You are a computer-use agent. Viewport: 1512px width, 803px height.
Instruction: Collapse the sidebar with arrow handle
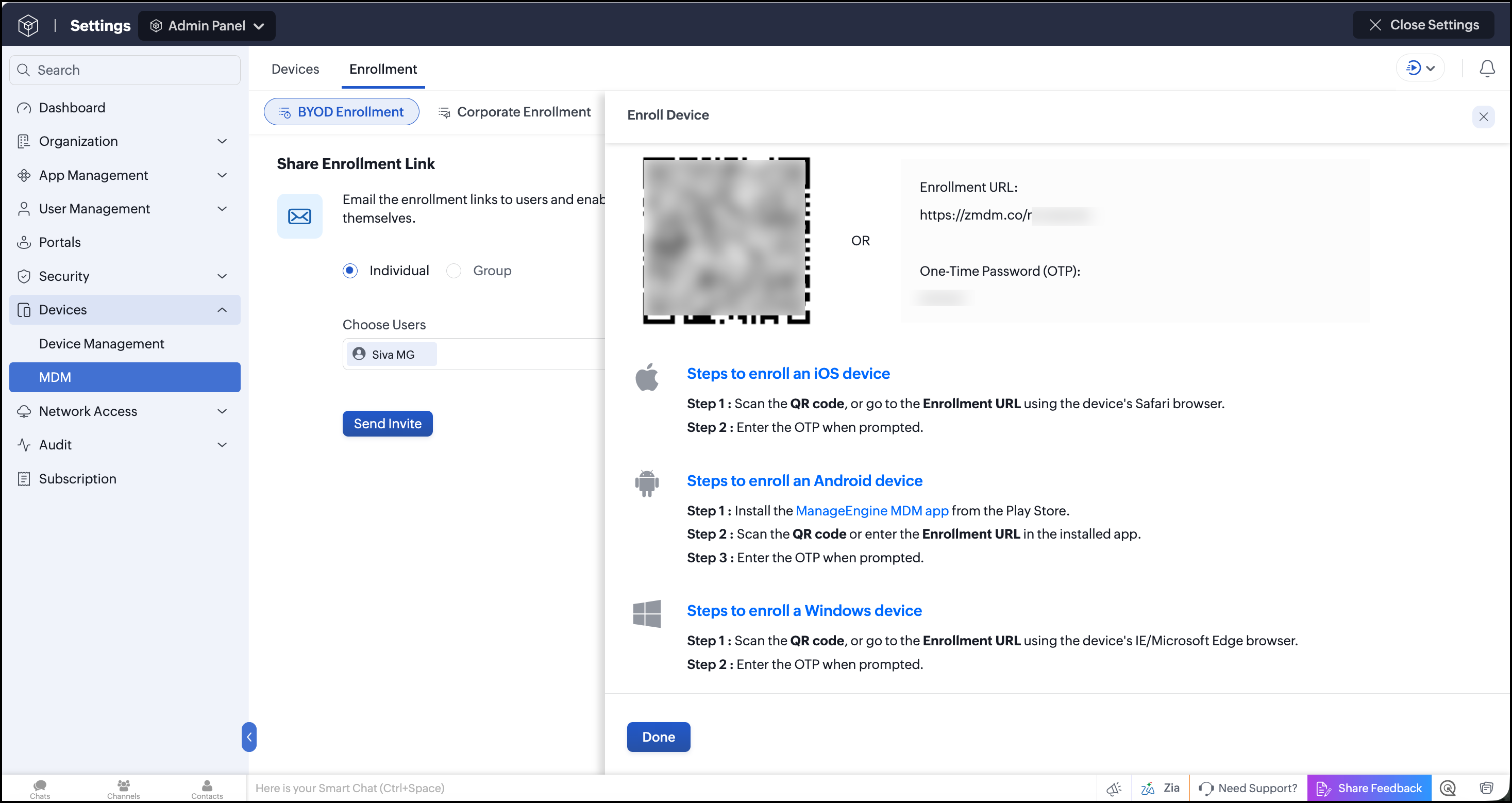pyautogui.click(x=249, y=737)
